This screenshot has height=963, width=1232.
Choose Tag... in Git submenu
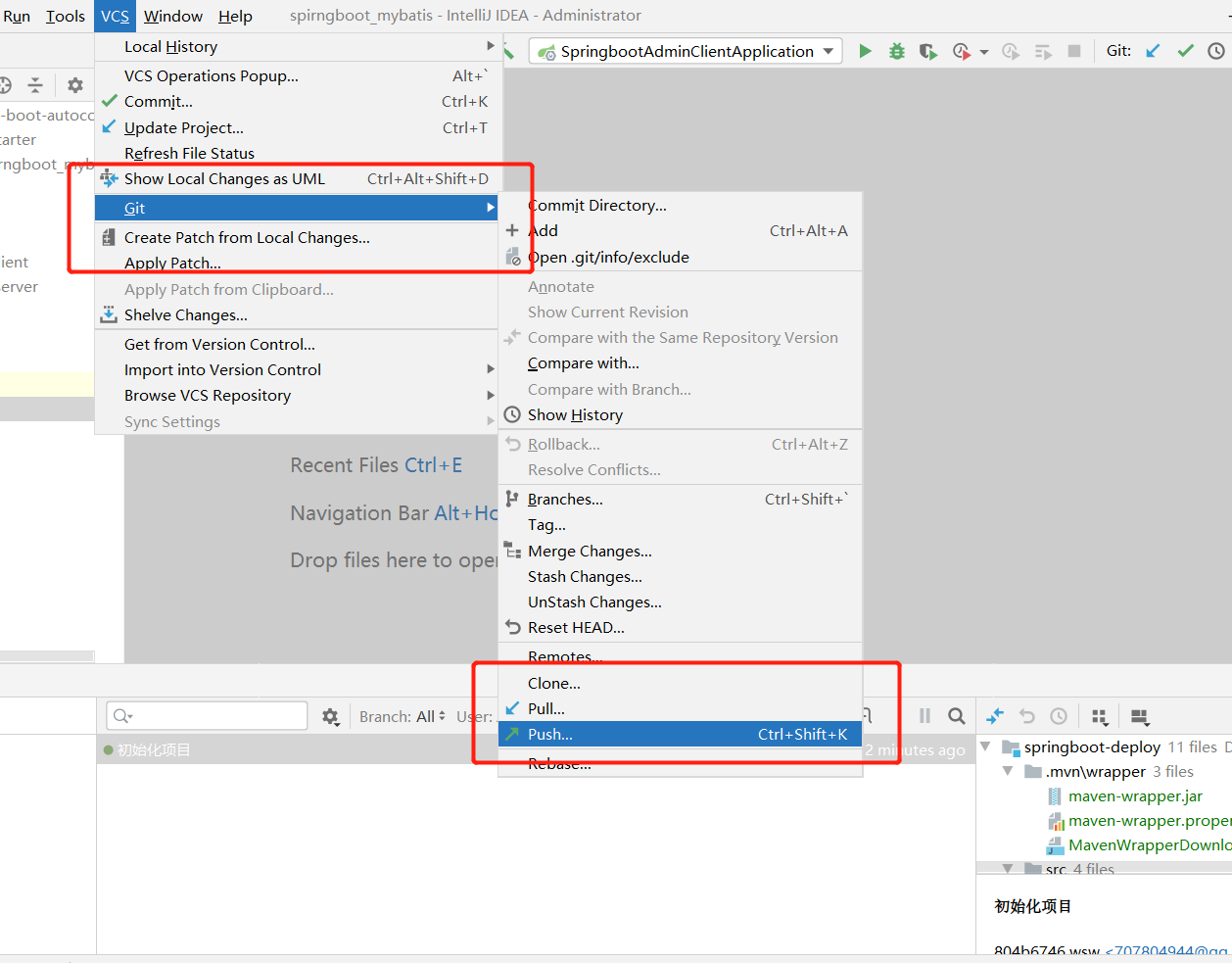681,524
